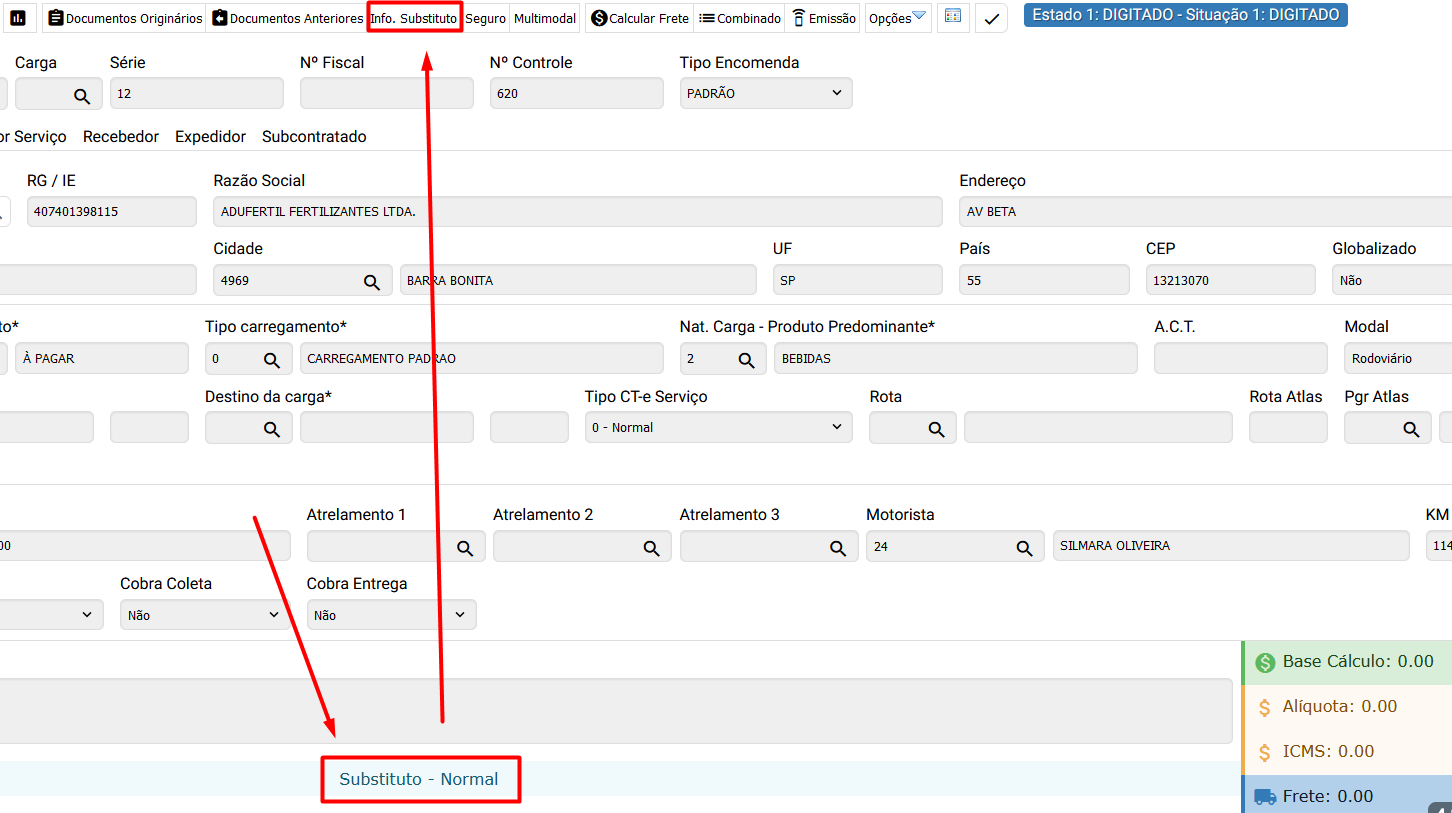Expand the Opções dropdown menu
Screen dimensions: 1452x813
(x=897, y=18)
